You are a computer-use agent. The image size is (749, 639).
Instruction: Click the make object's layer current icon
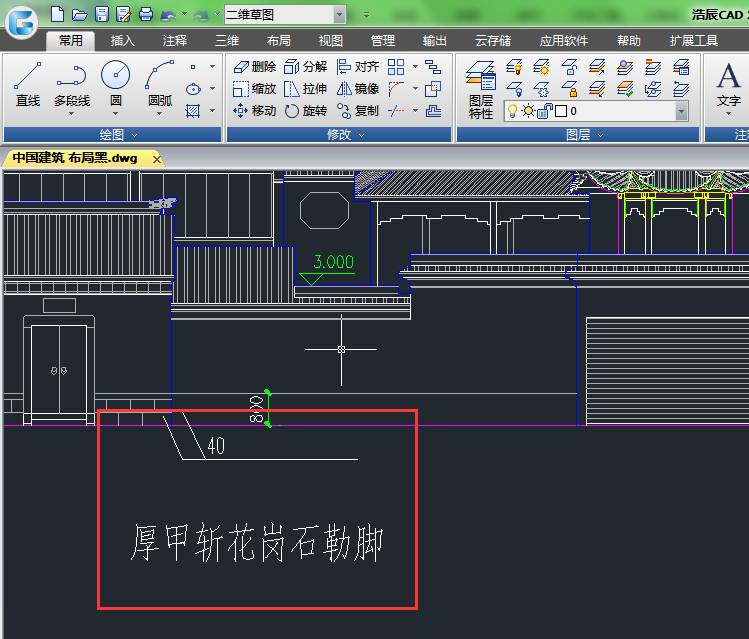[625, 67]
